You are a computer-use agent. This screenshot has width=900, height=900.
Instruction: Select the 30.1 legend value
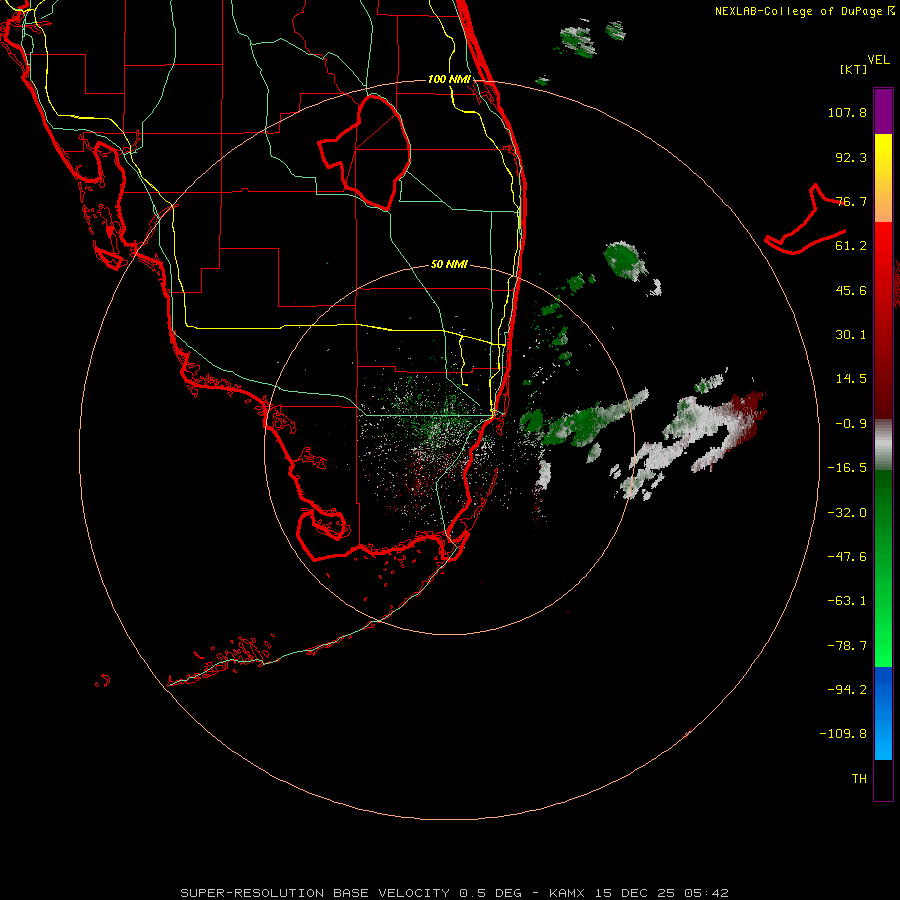(851, 335)
